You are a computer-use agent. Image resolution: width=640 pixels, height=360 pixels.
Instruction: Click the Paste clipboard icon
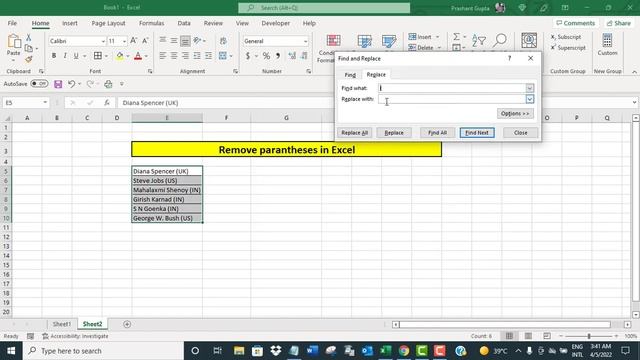click(13, 41)
